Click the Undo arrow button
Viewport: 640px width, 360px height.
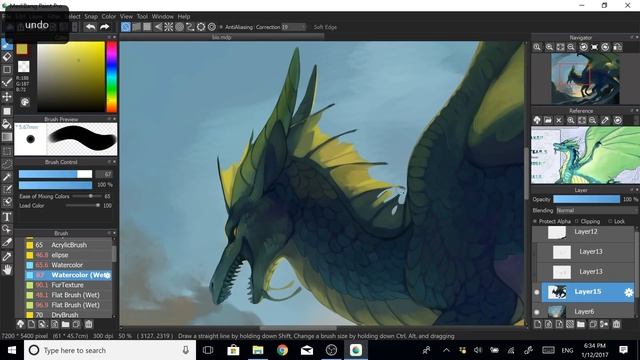click(90, 27)
